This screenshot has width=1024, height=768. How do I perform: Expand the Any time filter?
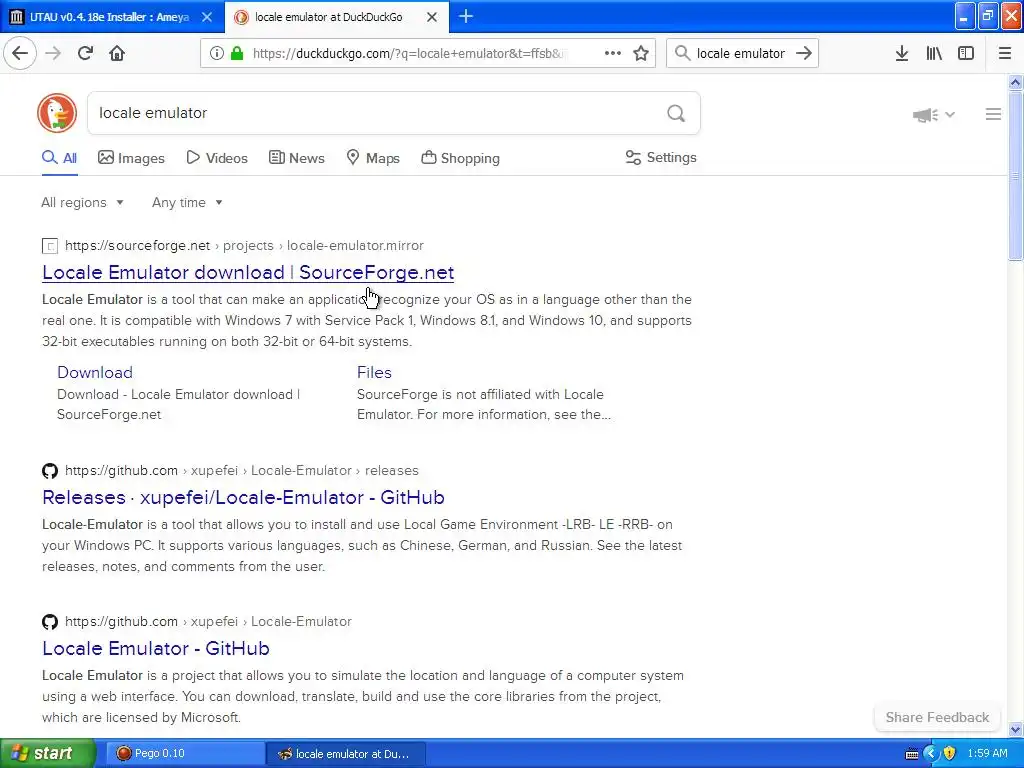(x=187, y=202)
